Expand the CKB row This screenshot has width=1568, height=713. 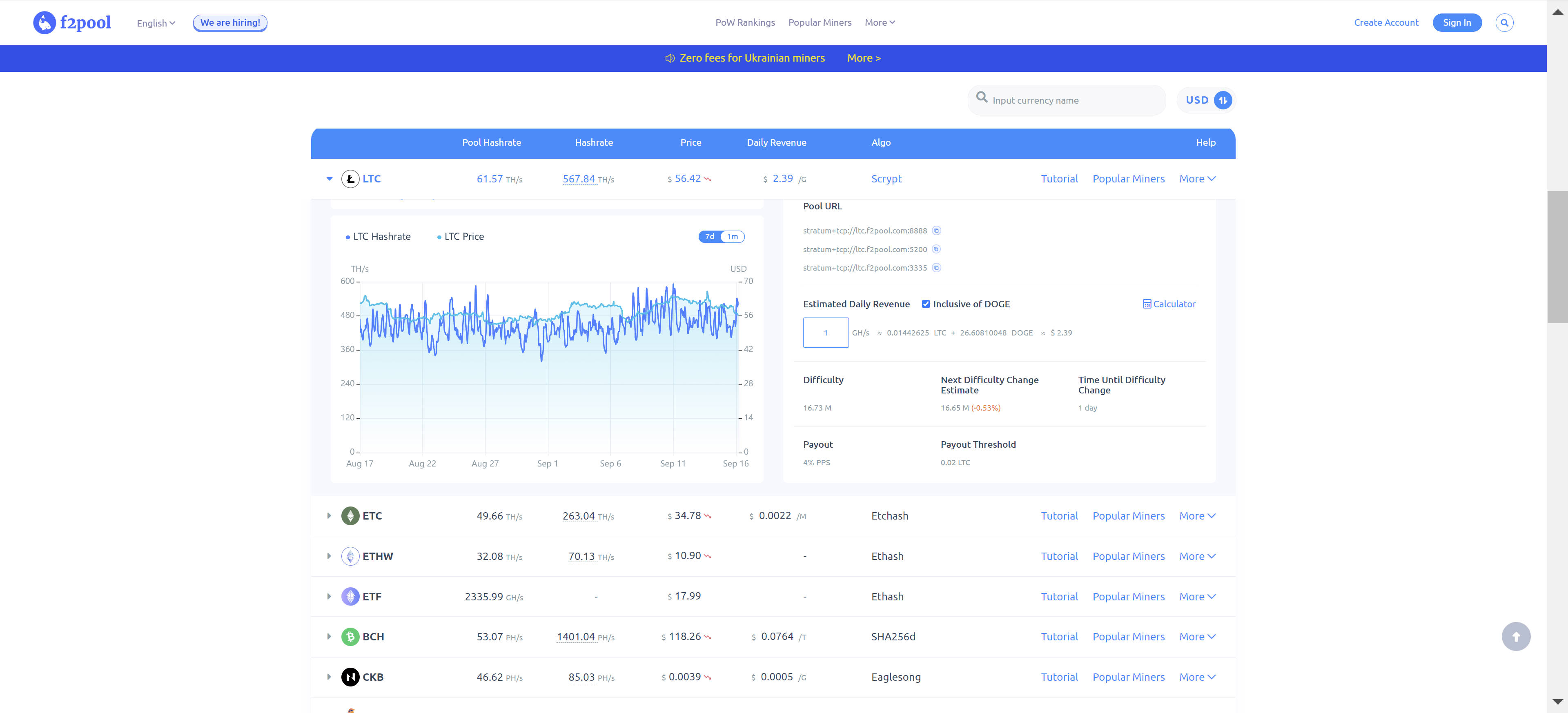(329, 677)
